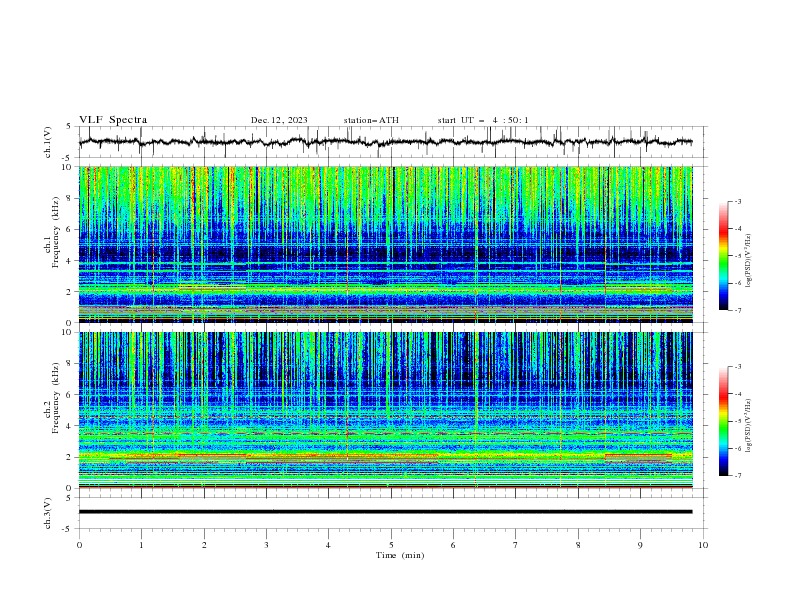Click inside the ch.1 spectrogram panel
This screenshot has width=792, height=612.
[x=385, y=244]
